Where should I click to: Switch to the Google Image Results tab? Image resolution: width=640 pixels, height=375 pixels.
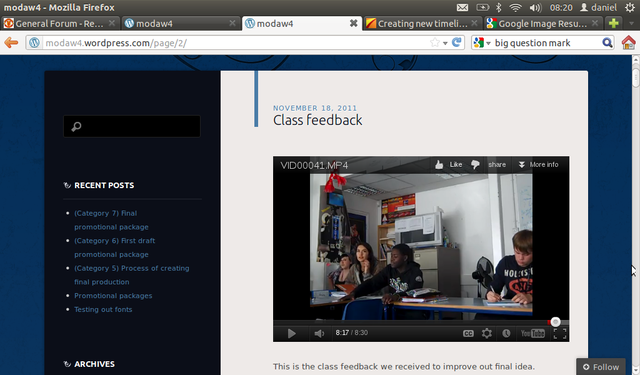(x=543, y=24)
